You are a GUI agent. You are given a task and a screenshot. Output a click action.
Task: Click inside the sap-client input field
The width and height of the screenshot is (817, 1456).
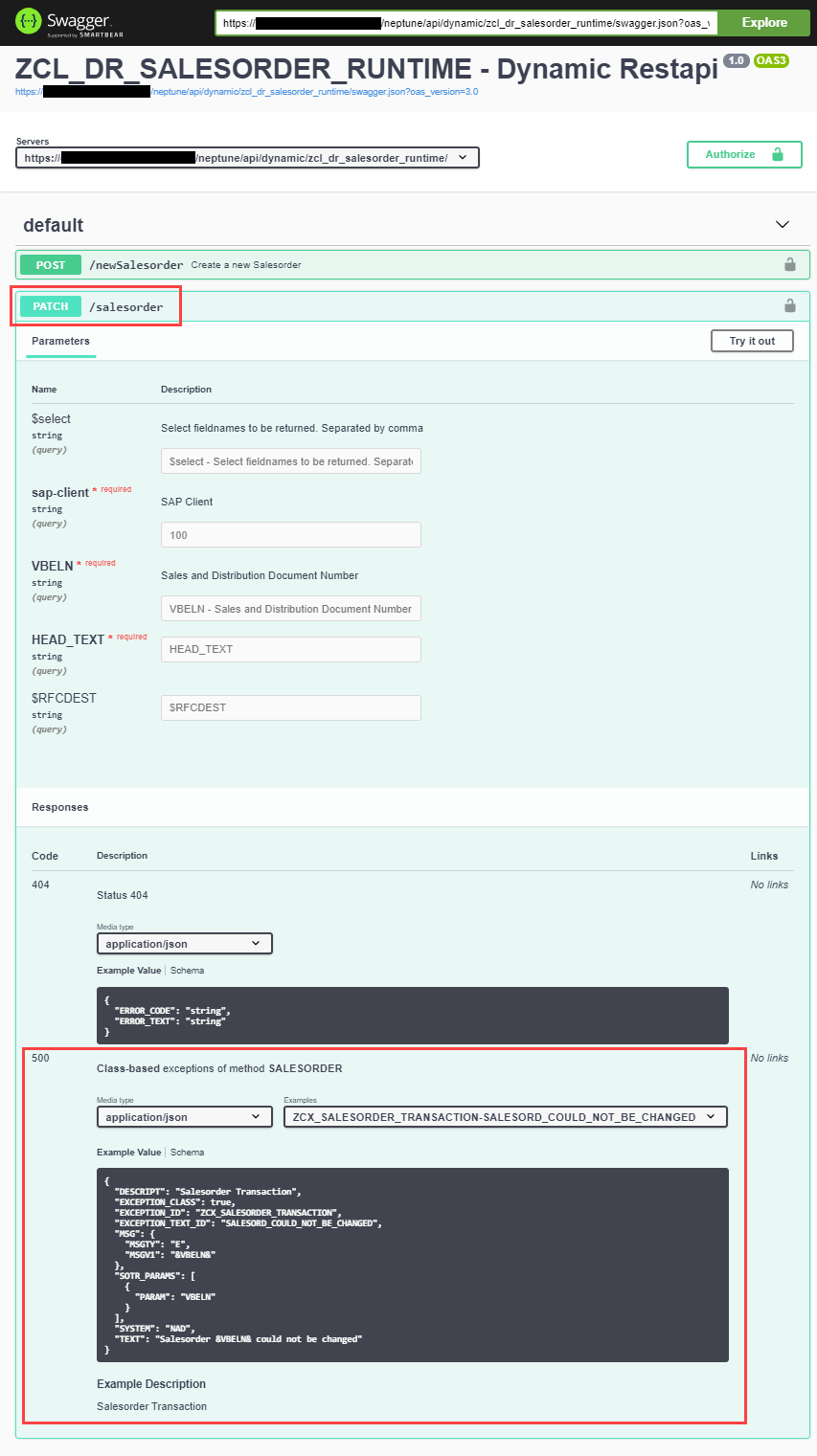click(x=290, y=534)
